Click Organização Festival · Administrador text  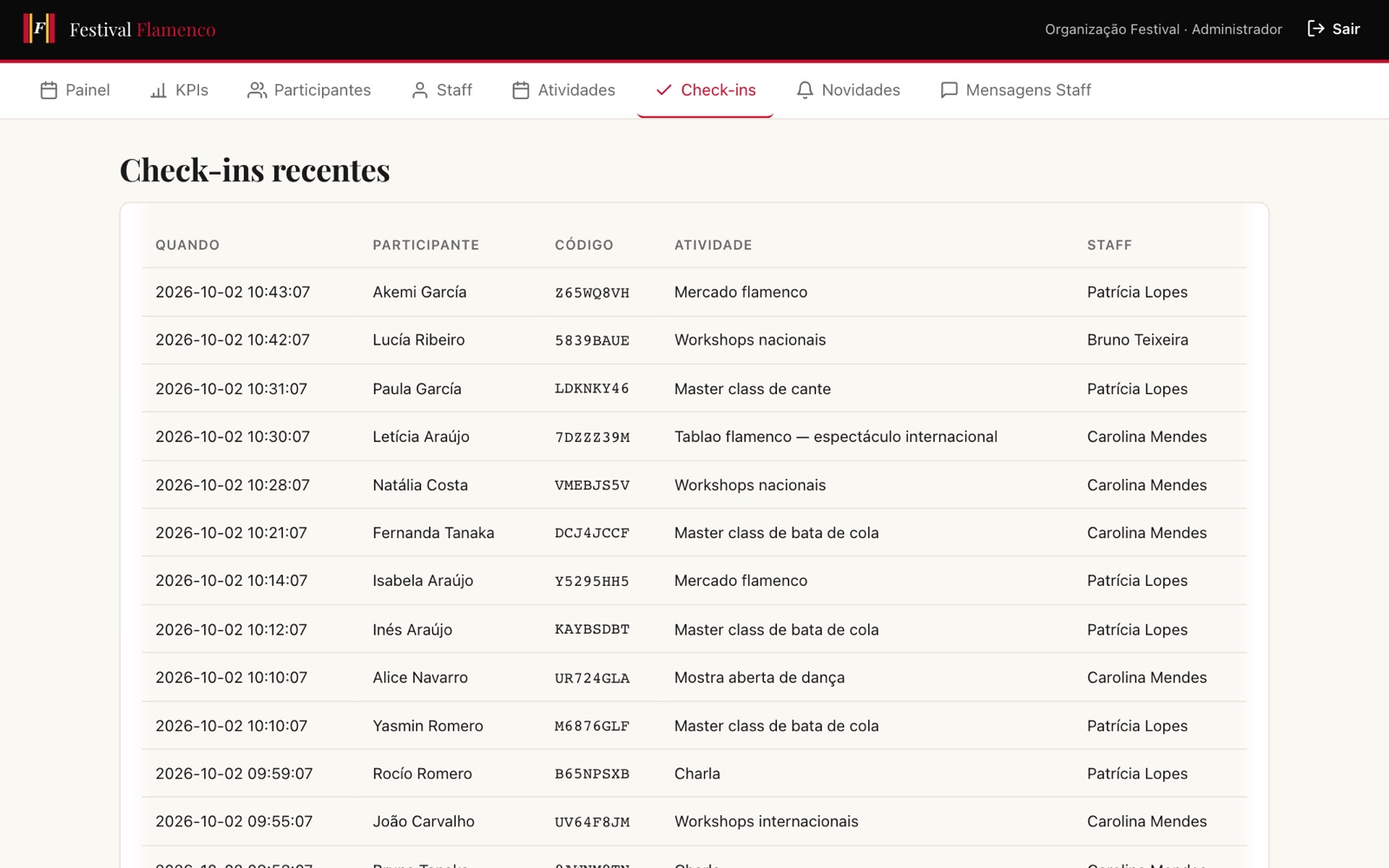click(x=1163, y=30)
